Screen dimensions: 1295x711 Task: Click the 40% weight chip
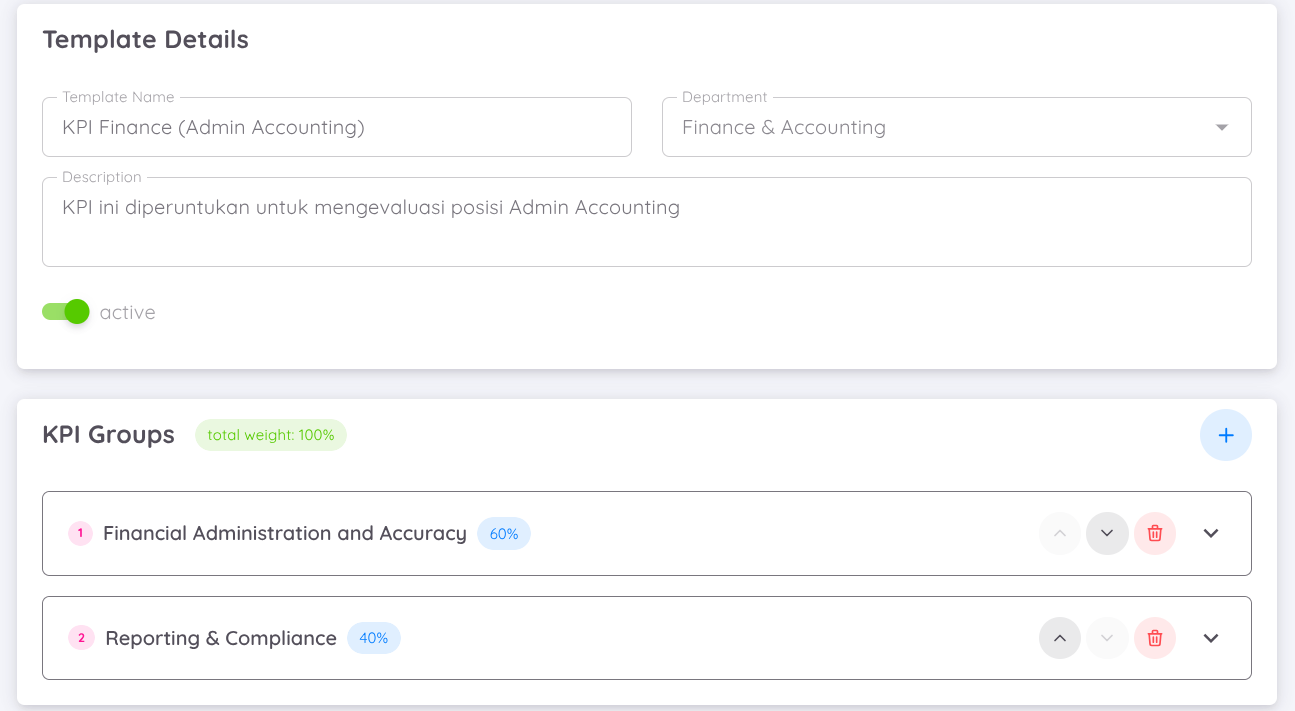pos(374,638)
